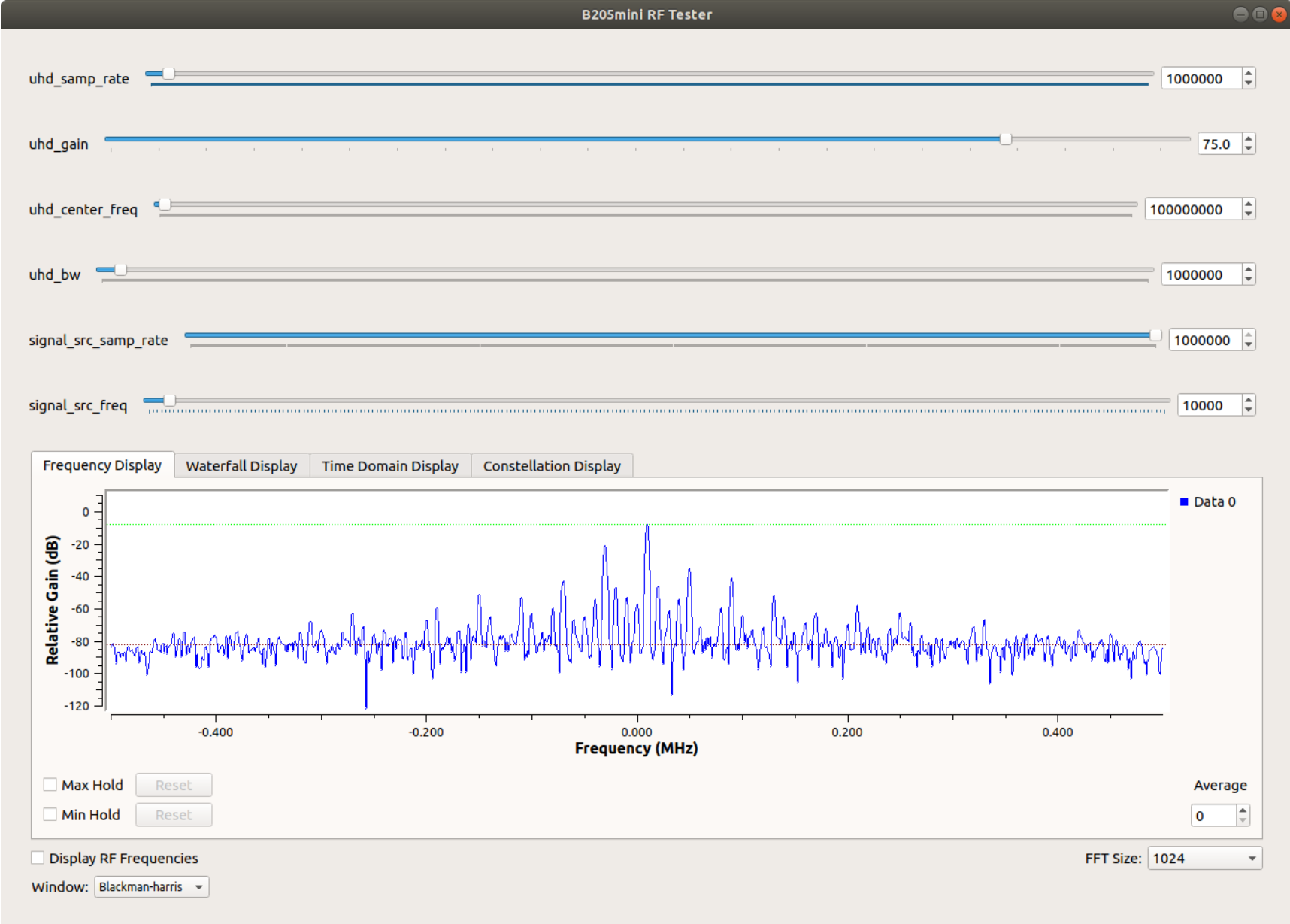1290x924 pixels.
Task: Open the Window type dropdown
Action: coord(151,887)
